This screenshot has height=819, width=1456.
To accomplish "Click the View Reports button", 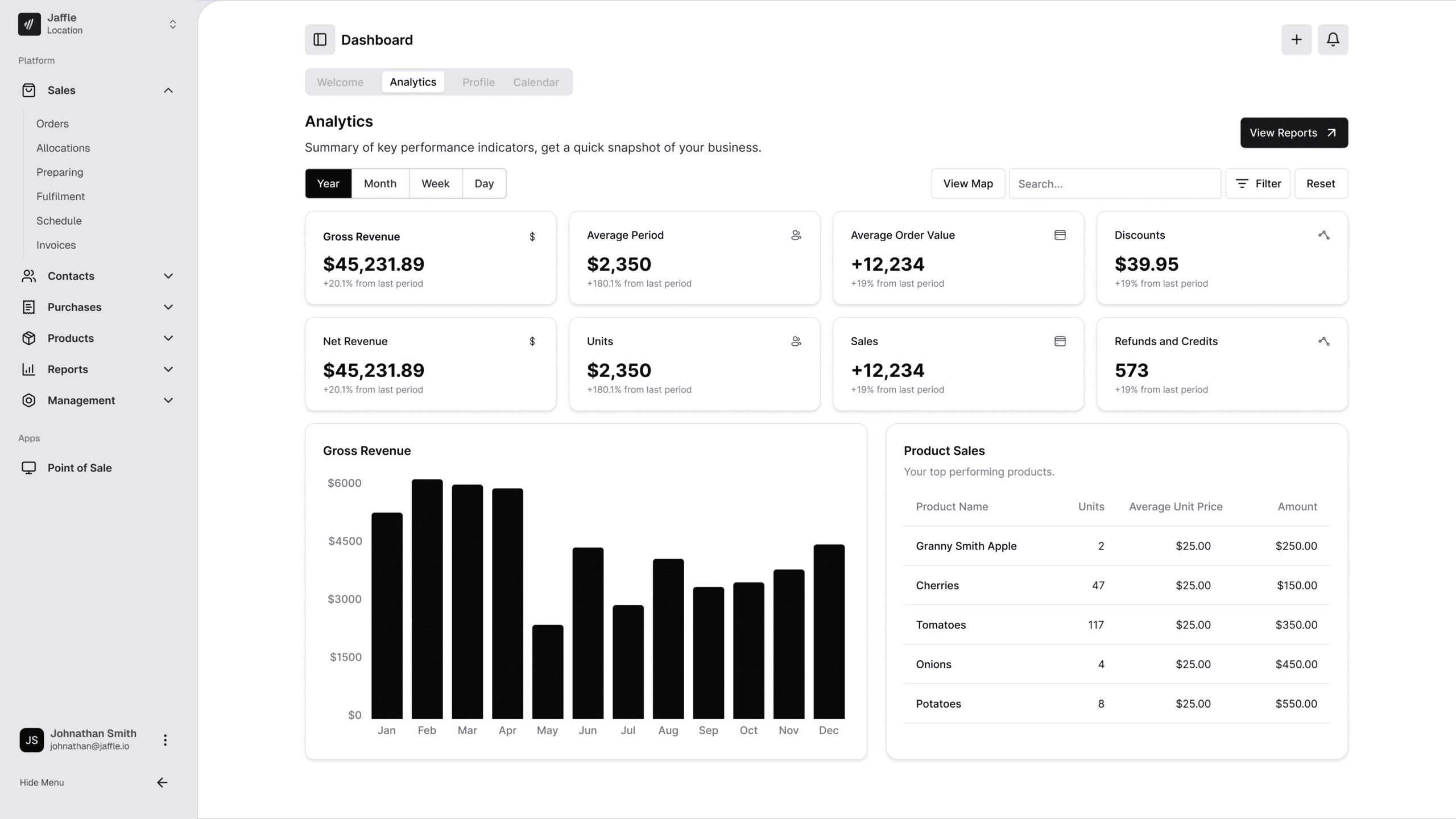I will [x=1294, y=133].
